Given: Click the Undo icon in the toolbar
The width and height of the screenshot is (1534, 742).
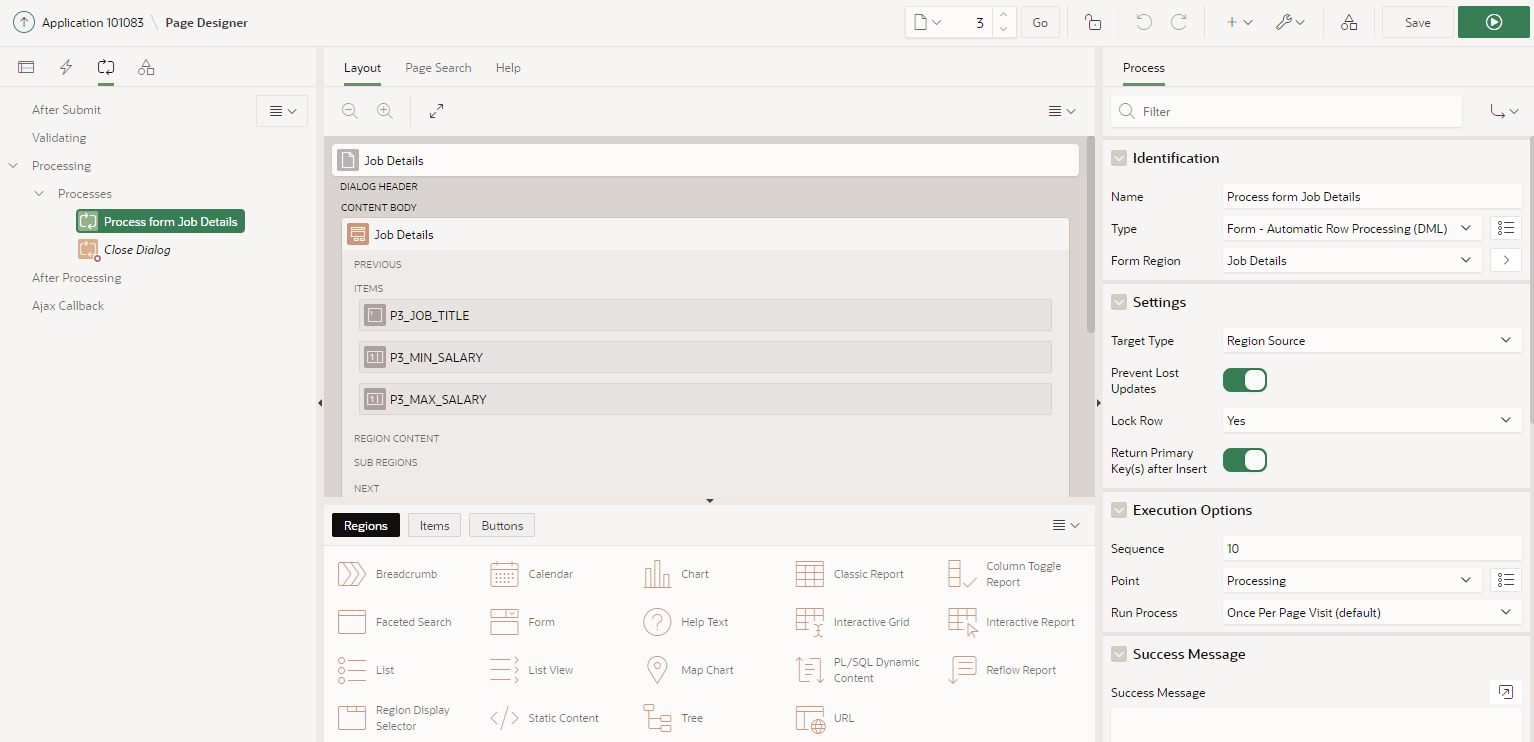Looking at the screenshot, I should tap(1145, 21).
